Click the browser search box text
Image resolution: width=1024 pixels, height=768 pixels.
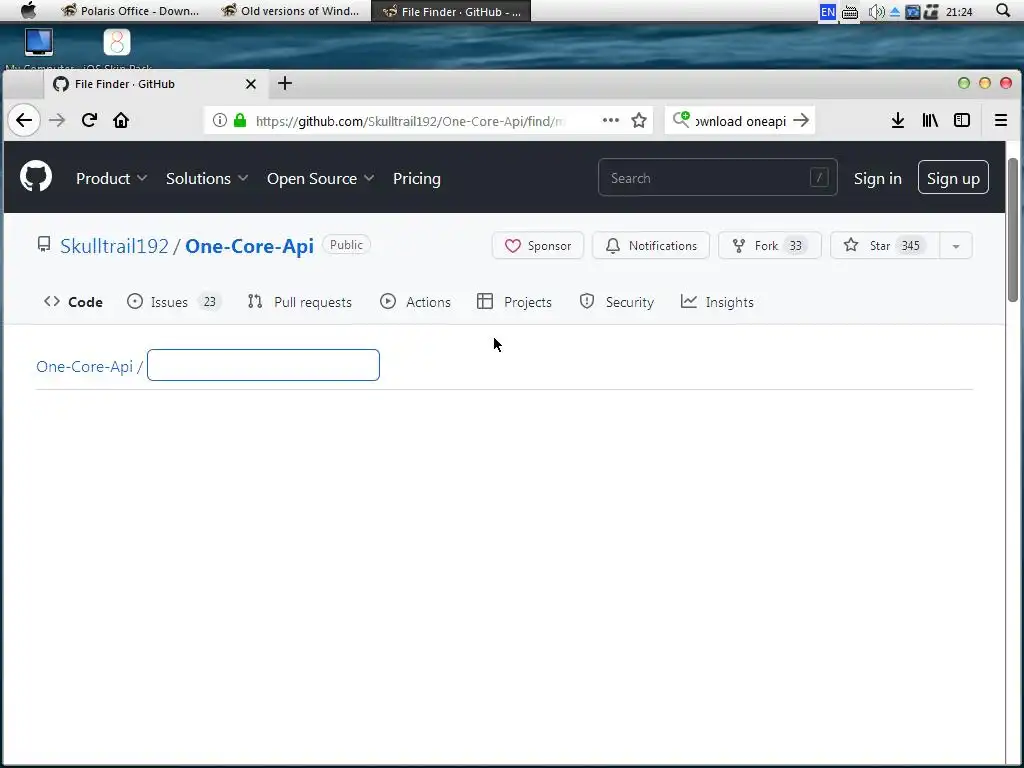coord(741,121)
